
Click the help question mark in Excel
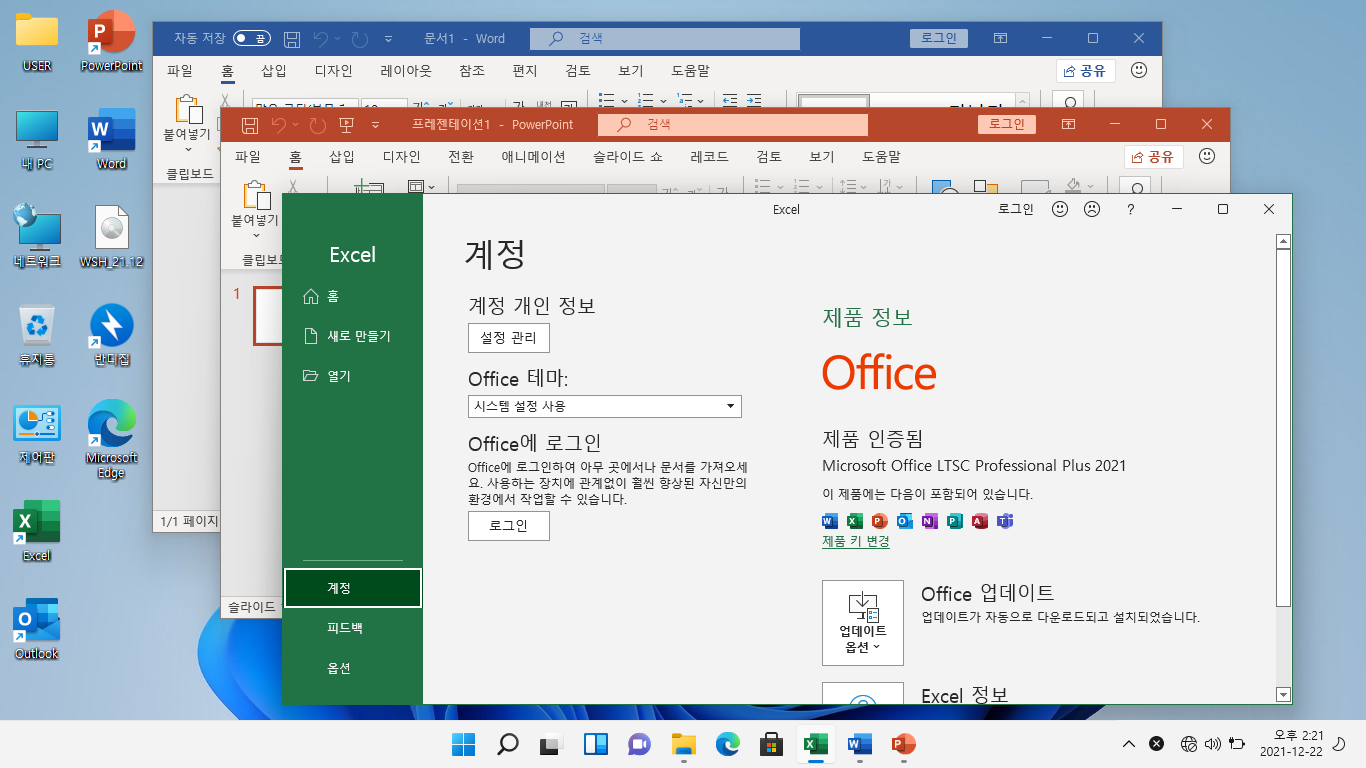tap(1131, 209)
